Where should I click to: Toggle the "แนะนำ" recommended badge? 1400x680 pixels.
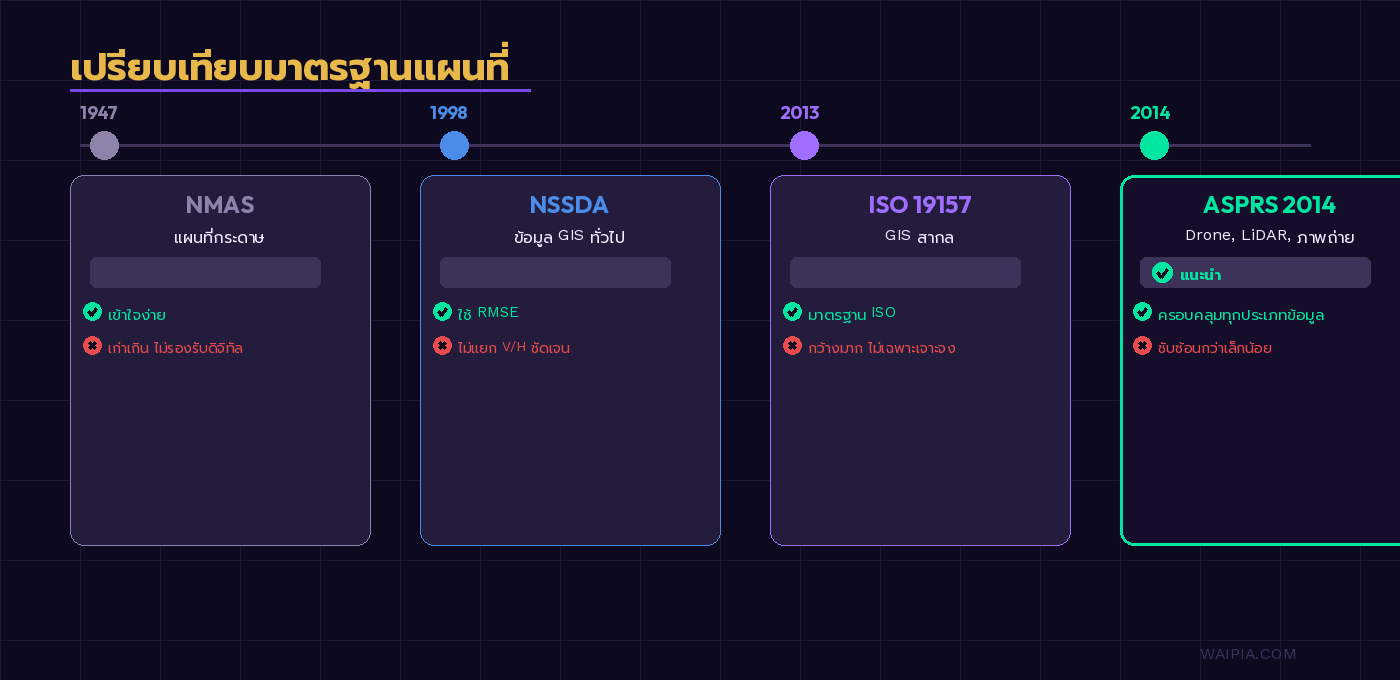coord(1255,272)
